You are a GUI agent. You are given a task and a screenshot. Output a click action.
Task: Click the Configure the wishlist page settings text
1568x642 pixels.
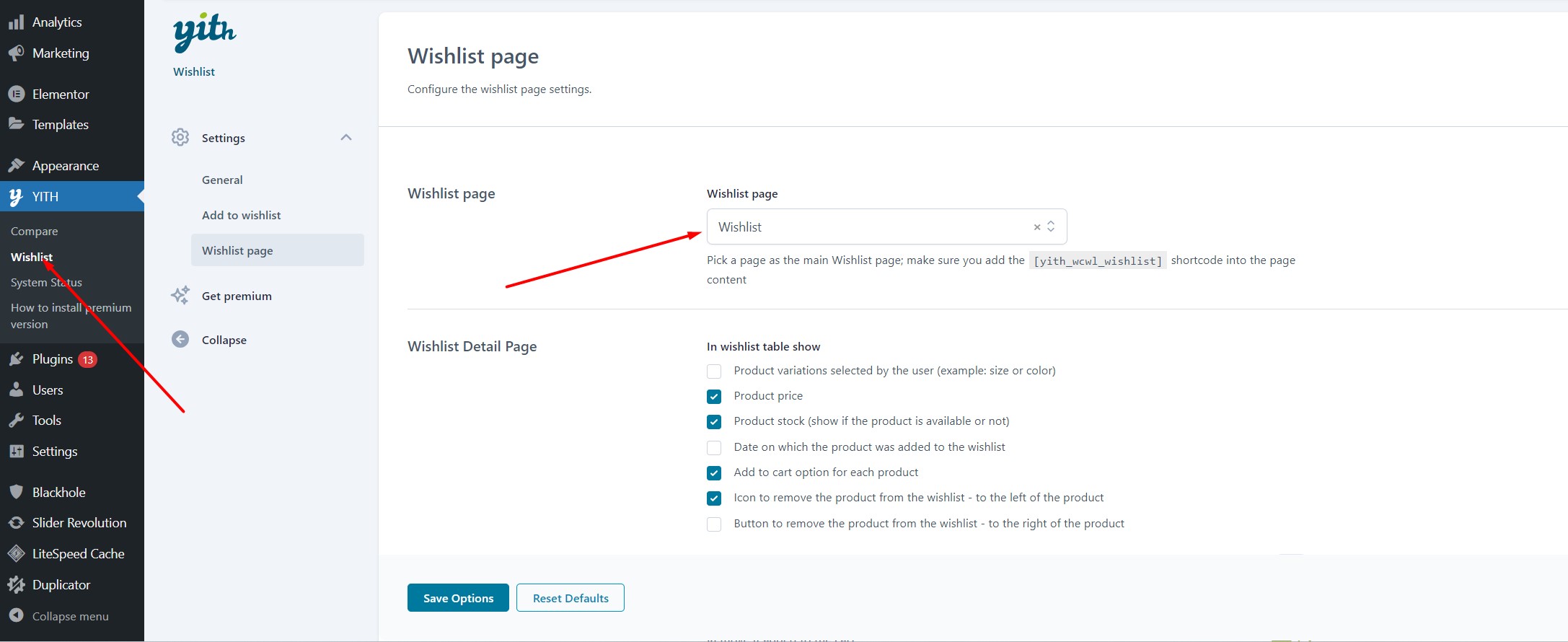tap(499, 89)
